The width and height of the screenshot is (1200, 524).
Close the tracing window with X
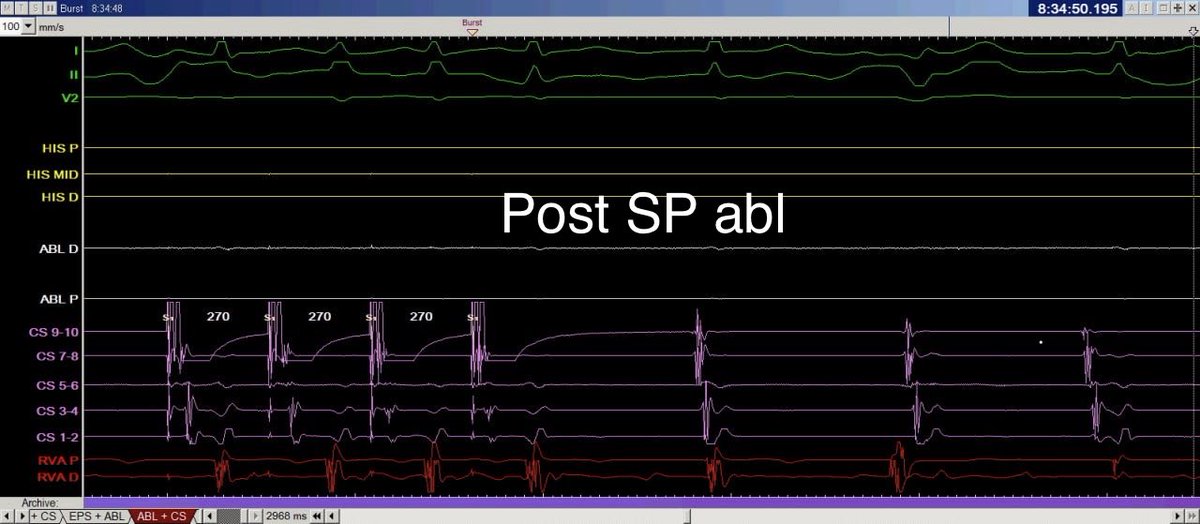pos(1192,8)
